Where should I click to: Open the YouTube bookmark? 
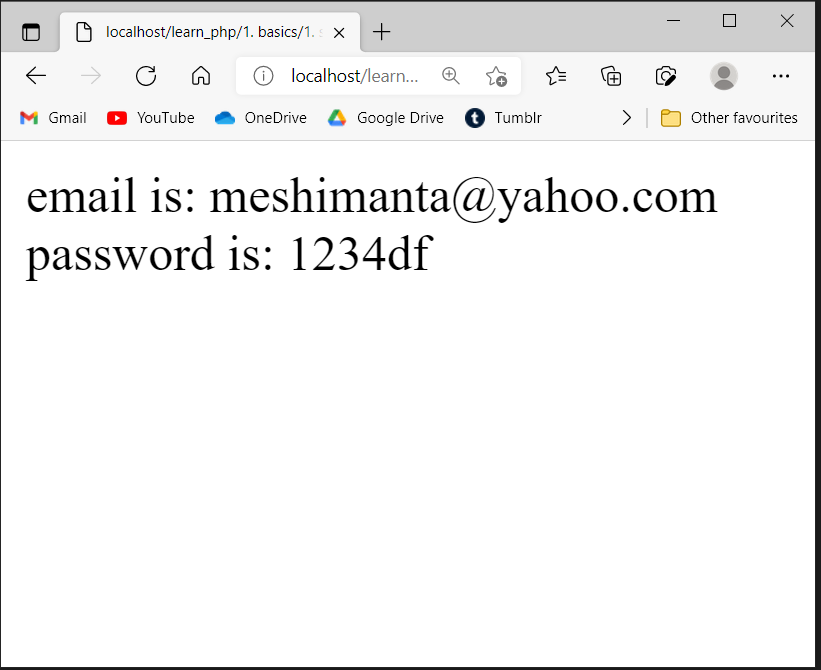tap(151, 118)
